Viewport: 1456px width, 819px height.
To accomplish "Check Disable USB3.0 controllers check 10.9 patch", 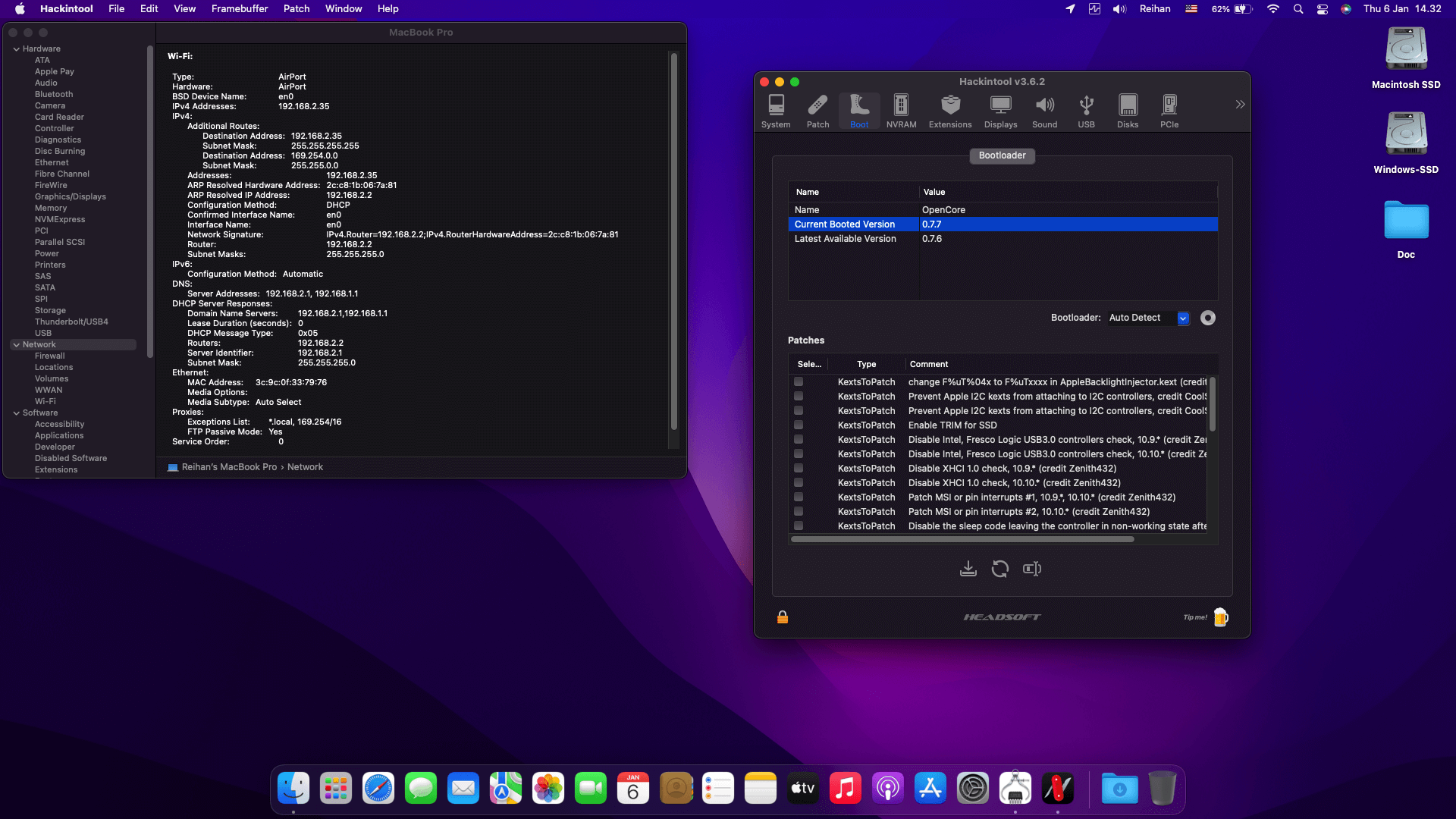I will (799, 439).
